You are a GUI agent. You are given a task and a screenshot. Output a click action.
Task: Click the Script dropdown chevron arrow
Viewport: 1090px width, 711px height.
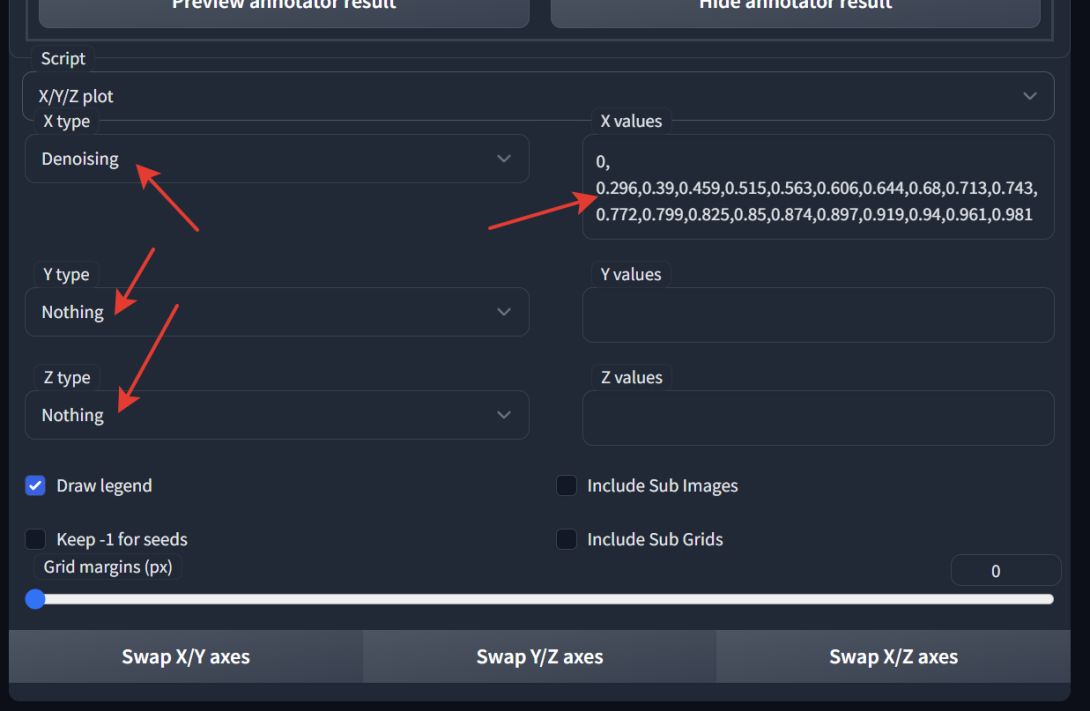[x=1030, y=96]
